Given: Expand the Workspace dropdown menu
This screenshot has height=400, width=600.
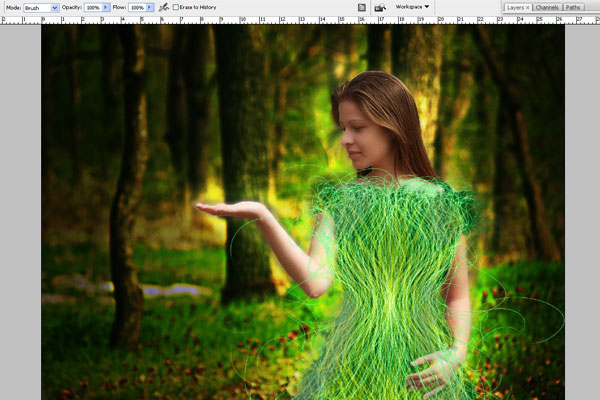Looking at the screenshot, I should pos(412,7).
